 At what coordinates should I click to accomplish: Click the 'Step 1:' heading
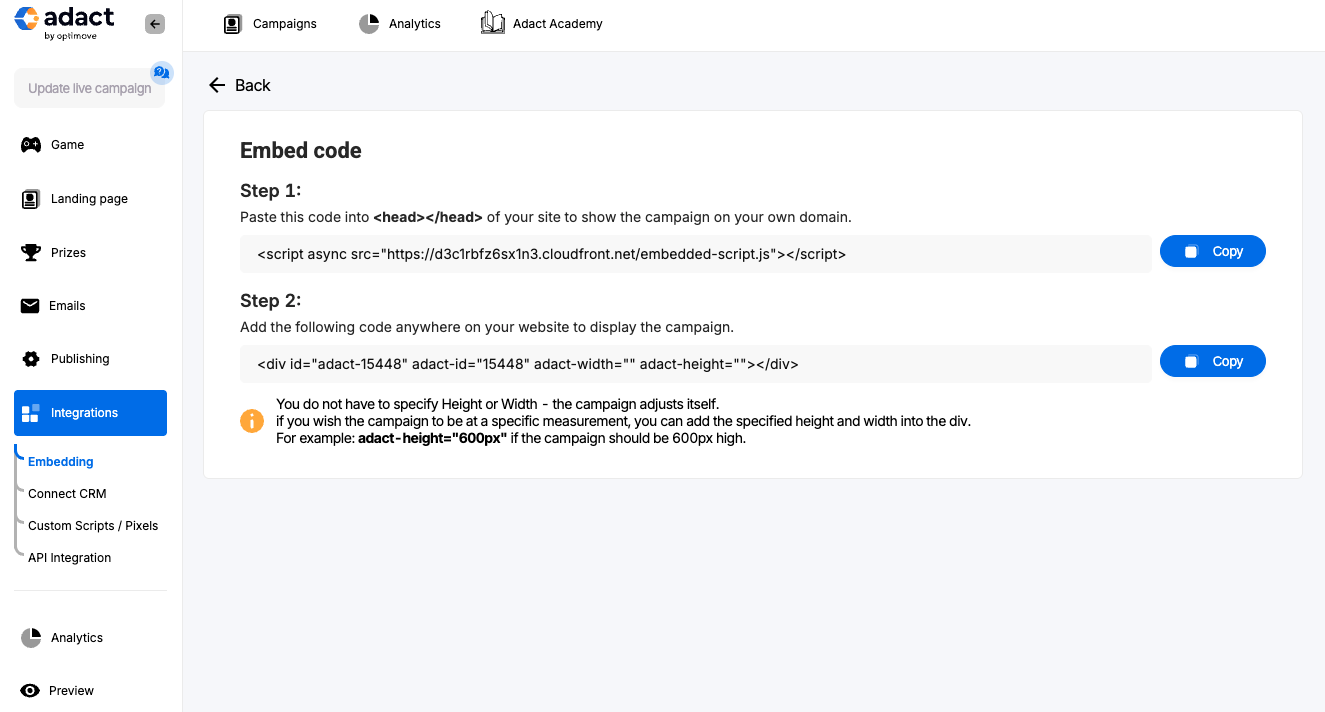[271, 191]
